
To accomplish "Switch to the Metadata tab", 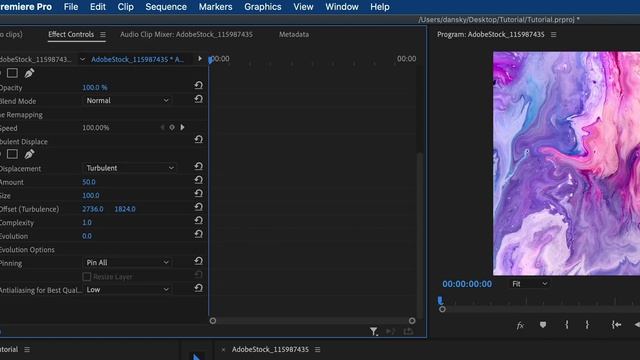I will 294,35.
